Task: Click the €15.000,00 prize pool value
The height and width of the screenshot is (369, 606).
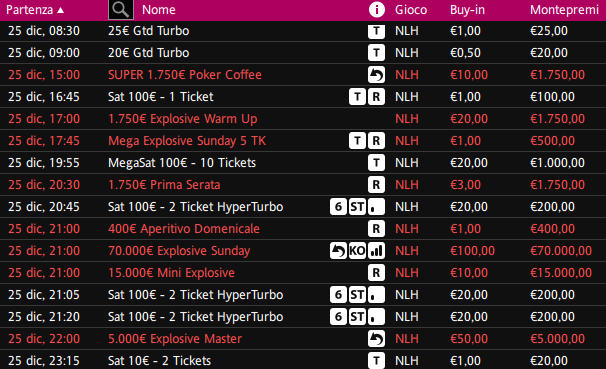Action: [561, 273]
